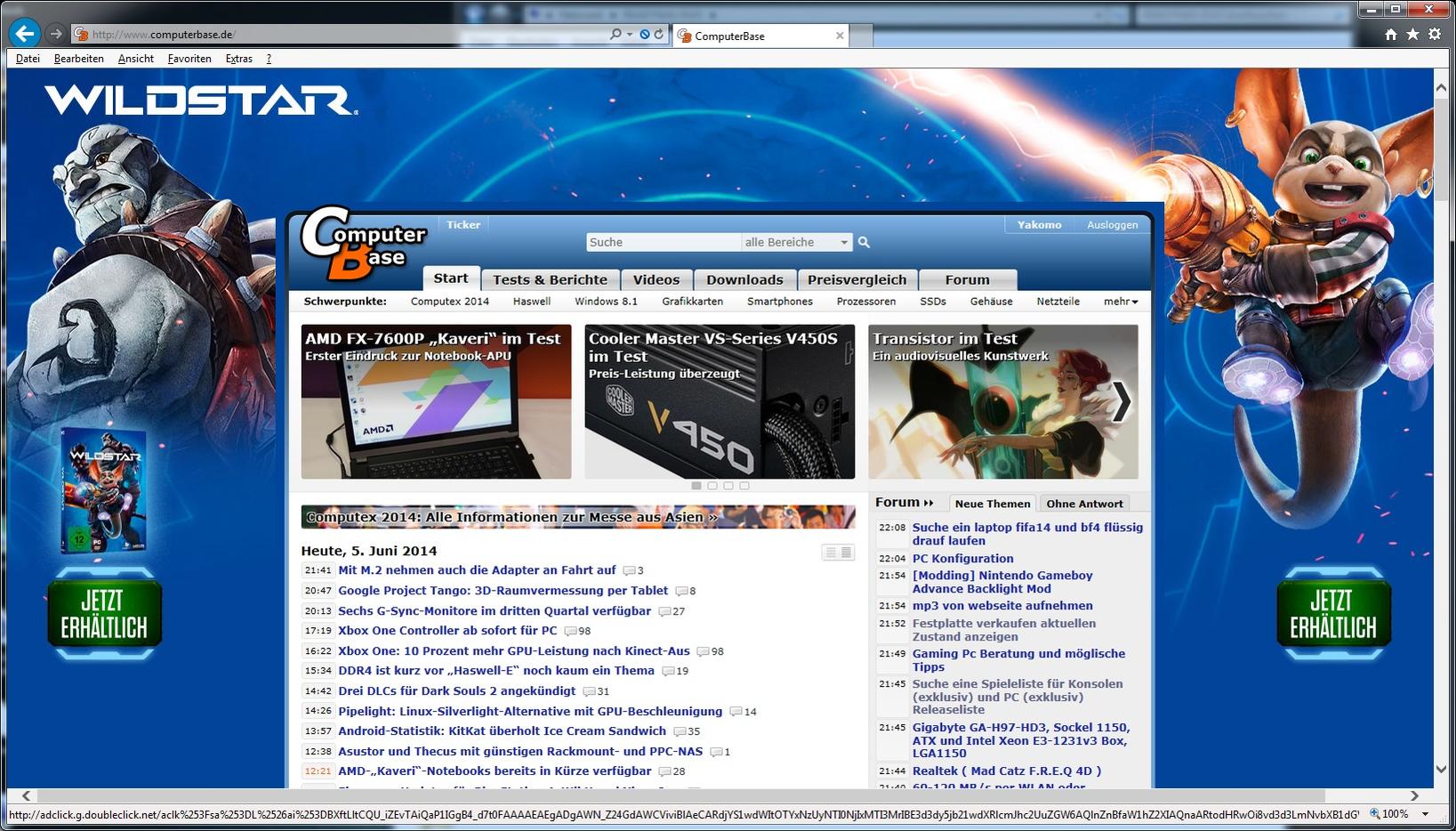Open the Favoriten menu
The height and width of the screenshot is (831, 1456).
(x=189, y=59)
